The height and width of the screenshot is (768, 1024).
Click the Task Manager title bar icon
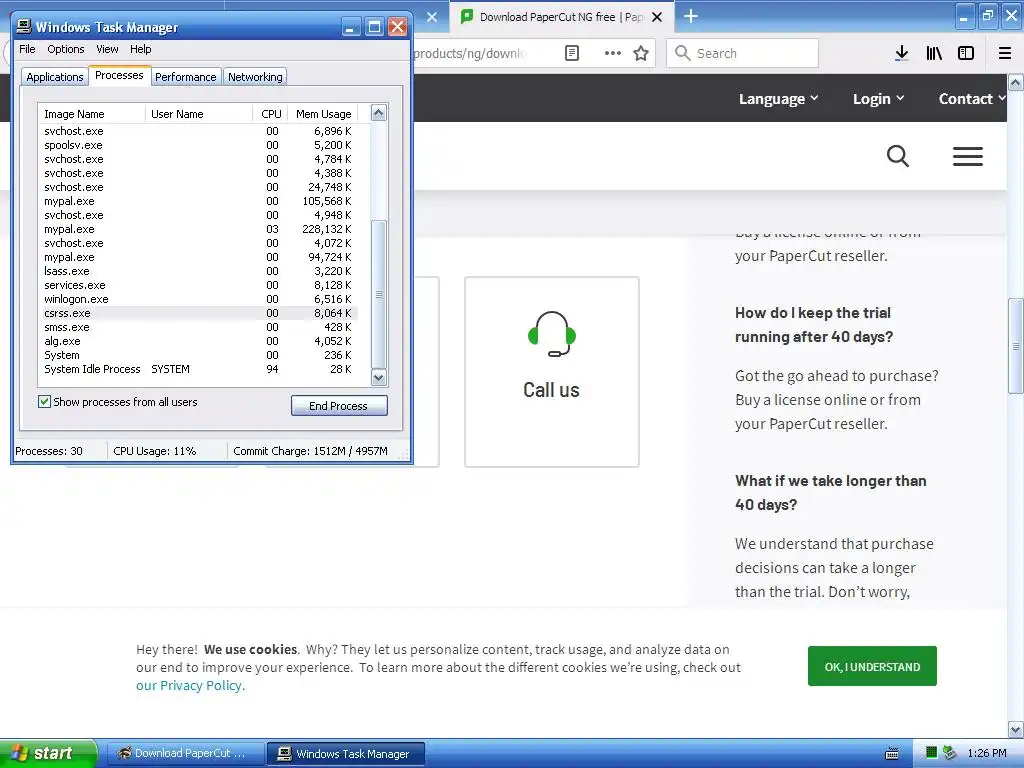(x=24, y=26)
